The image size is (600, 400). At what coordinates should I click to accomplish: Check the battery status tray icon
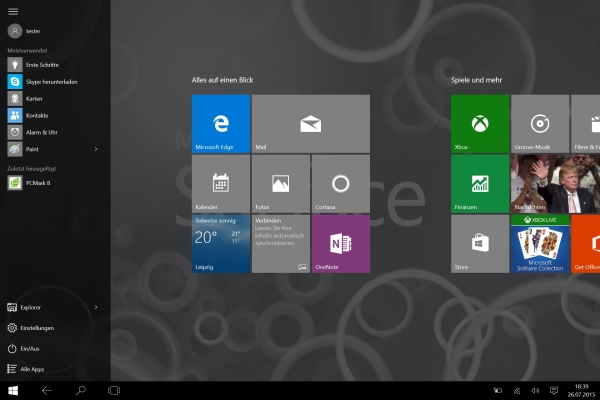click(498, 390)
